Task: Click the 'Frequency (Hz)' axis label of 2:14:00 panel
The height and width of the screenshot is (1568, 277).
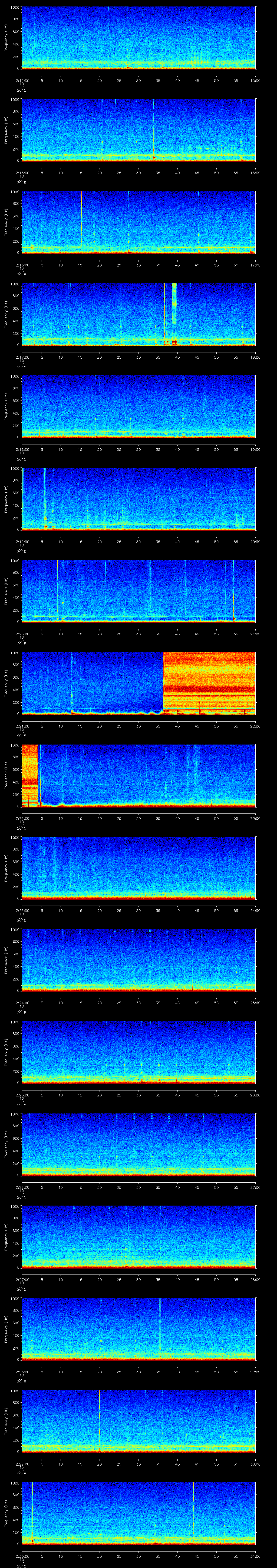Action: click(x=6, y=38)
